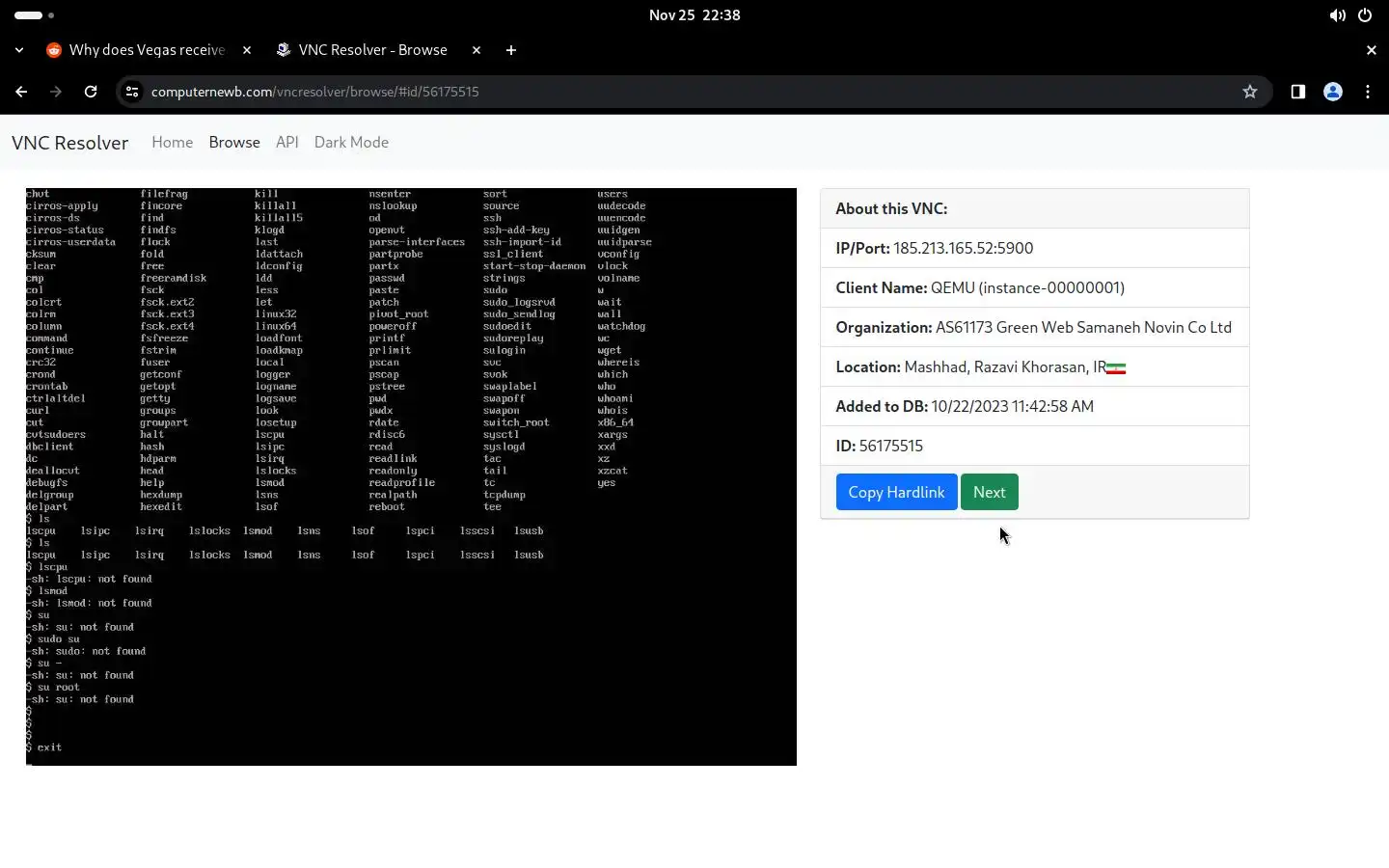1389x868 pixels.
Task: Click the Organization AS61173 row
Action: pos(1035,327)
